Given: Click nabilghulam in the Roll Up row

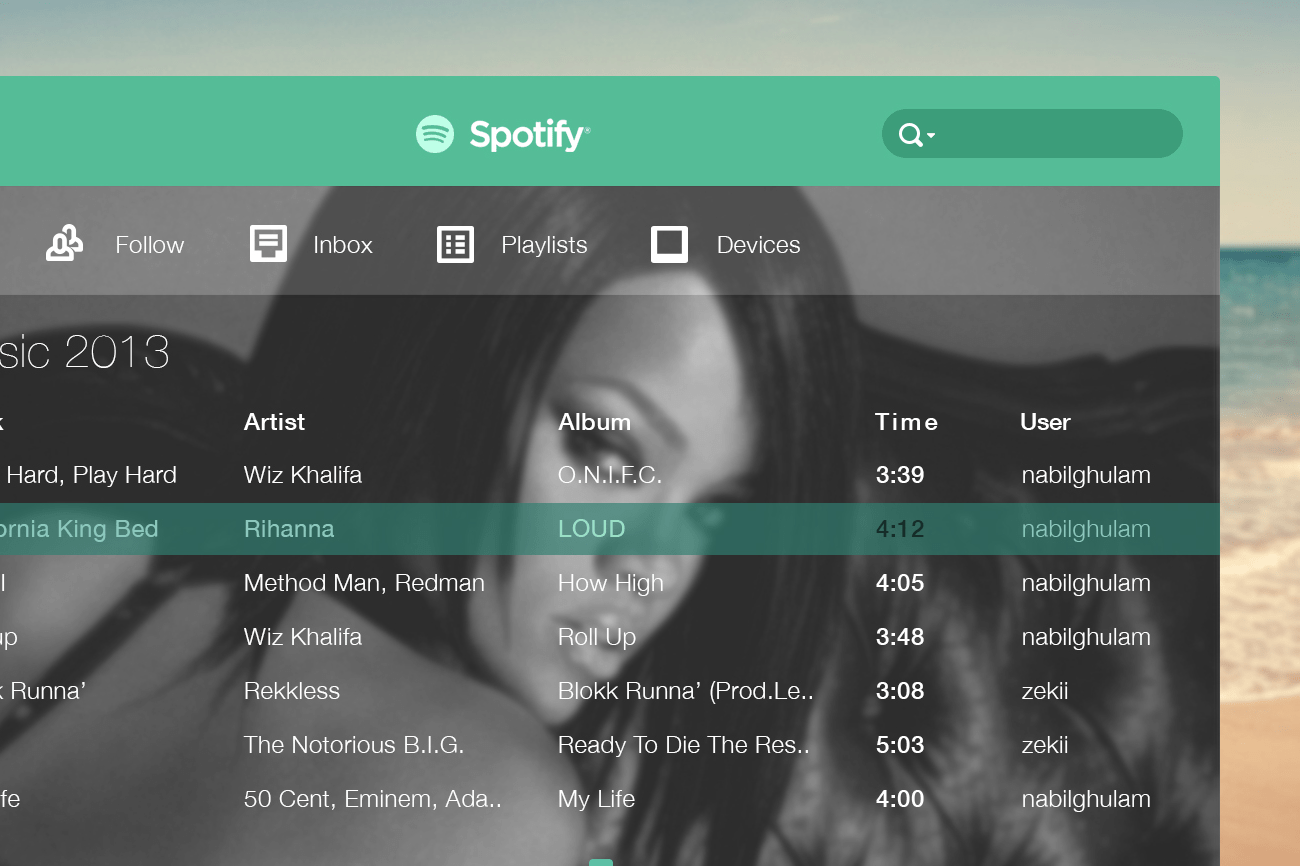Looking at the screenshot, I should [1086, 637].
